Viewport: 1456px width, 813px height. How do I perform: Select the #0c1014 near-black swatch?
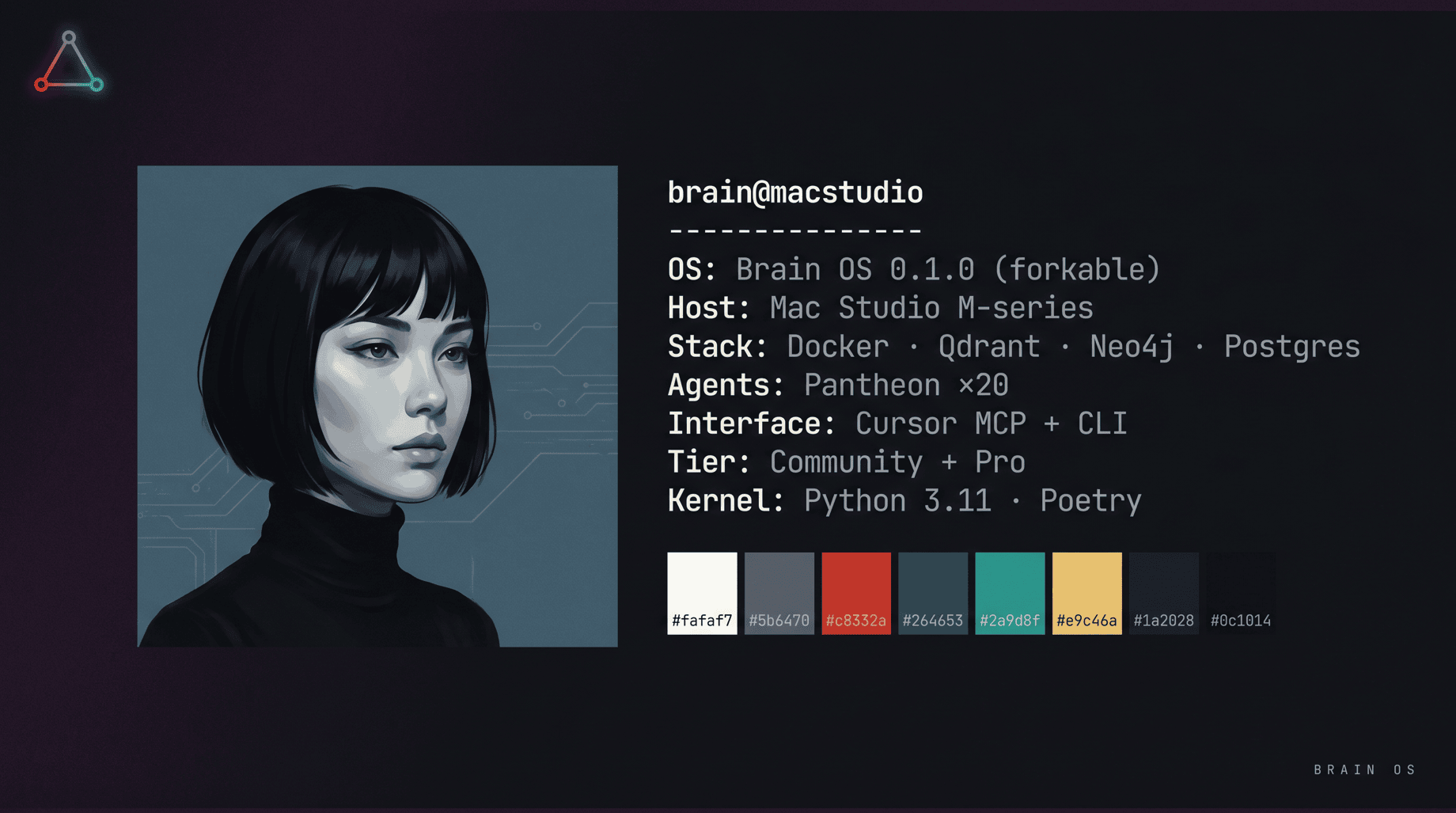tap(1241, 593)
